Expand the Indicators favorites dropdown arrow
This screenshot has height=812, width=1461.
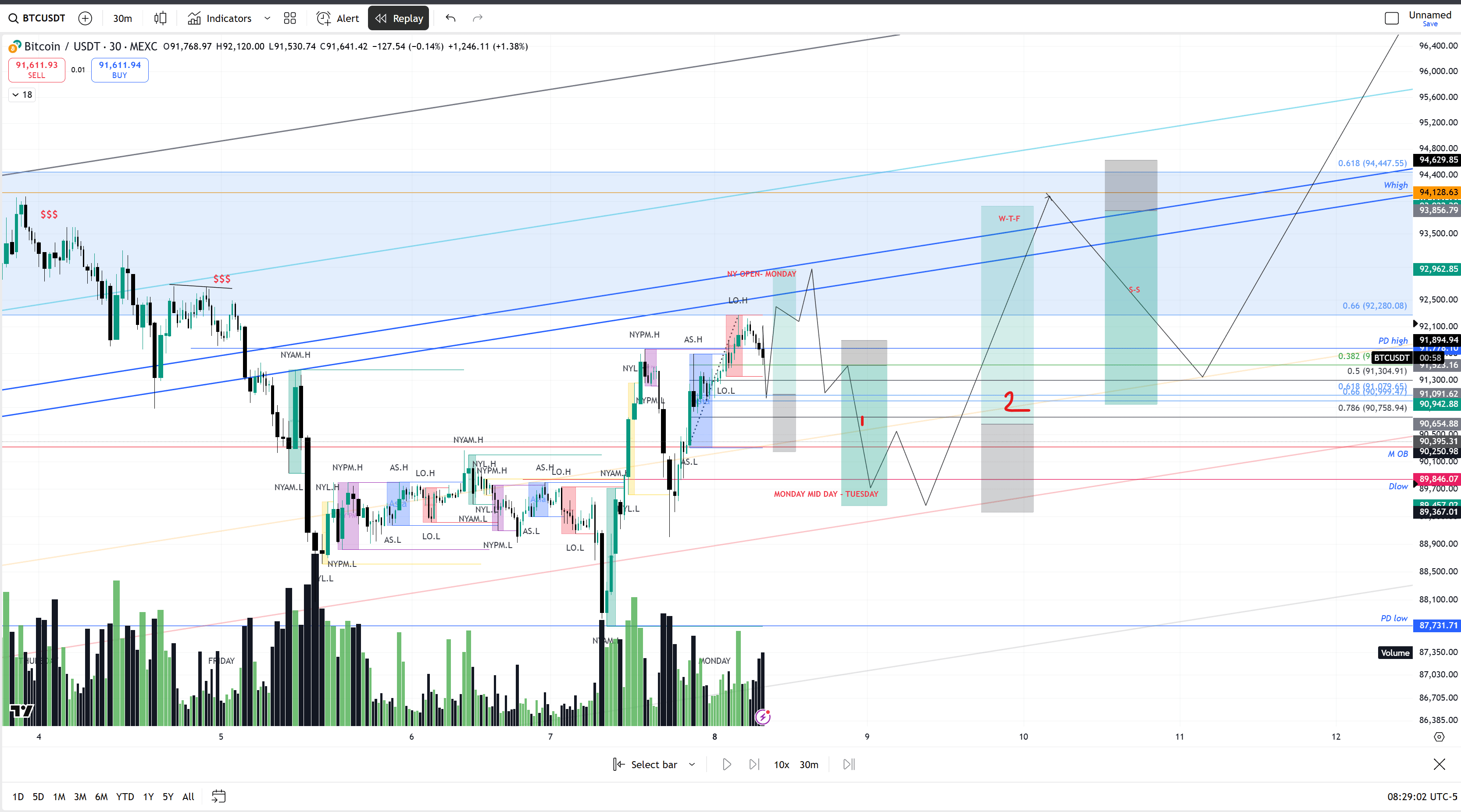[x=267, y=18]
